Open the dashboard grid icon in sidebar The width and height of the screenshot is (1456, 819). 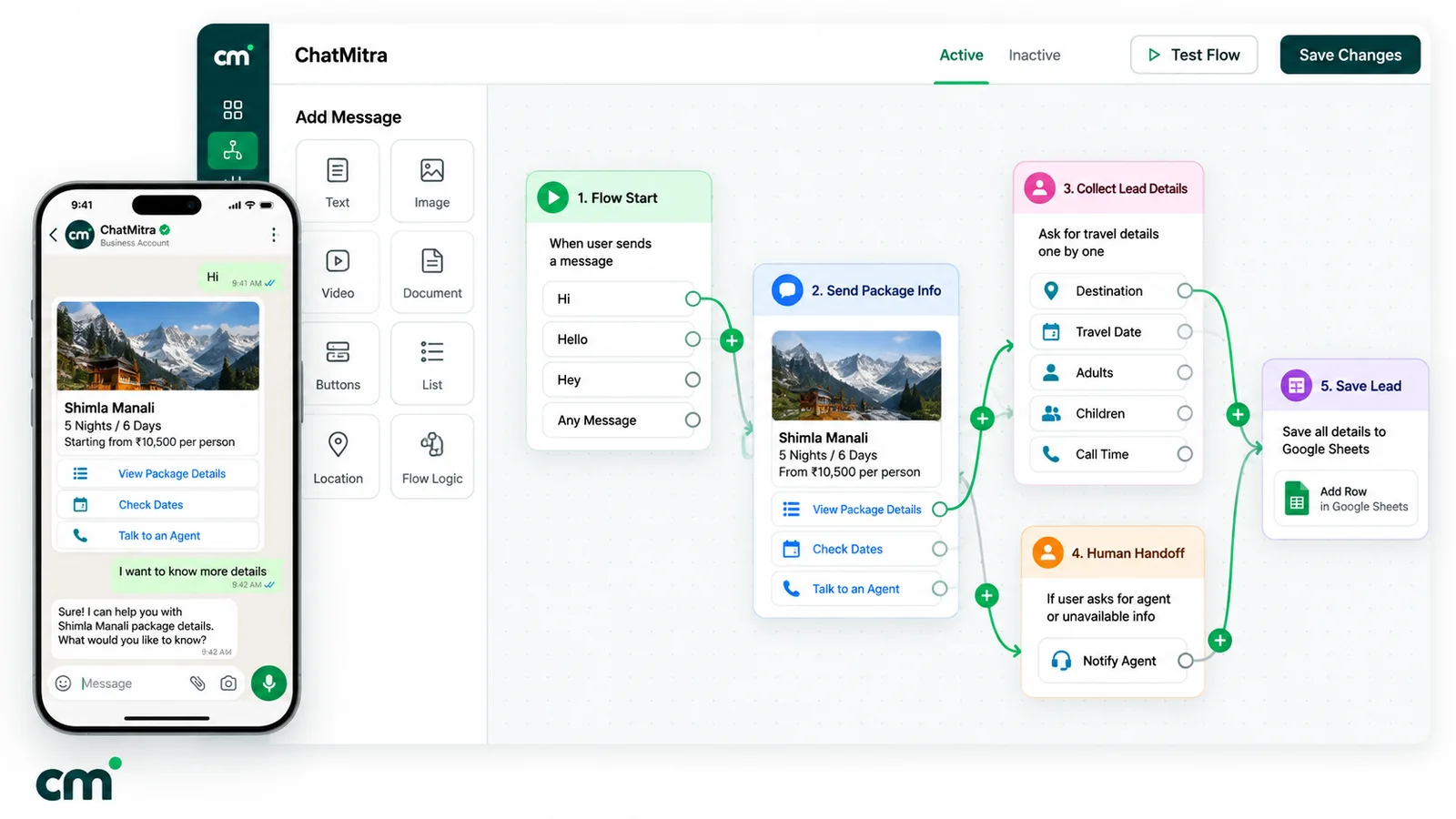pos(233,110)
